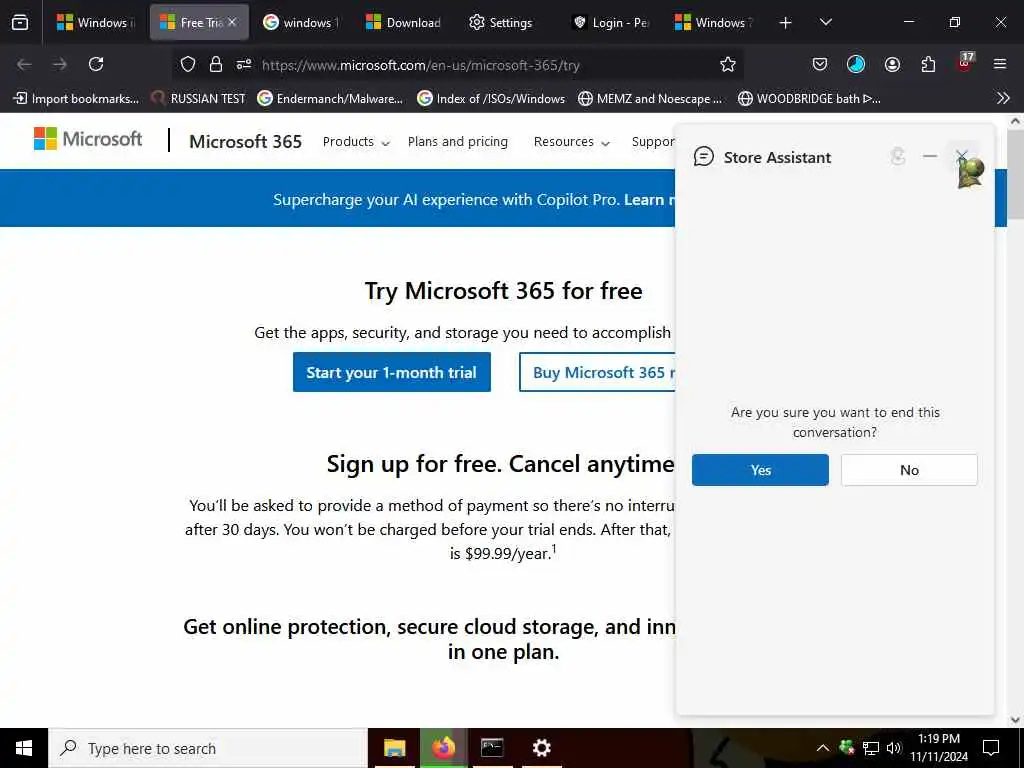The height and width of the screenshot is (768, 1024).
Task: Open the Pocket save icon
Action: click(x=820, y=64)
